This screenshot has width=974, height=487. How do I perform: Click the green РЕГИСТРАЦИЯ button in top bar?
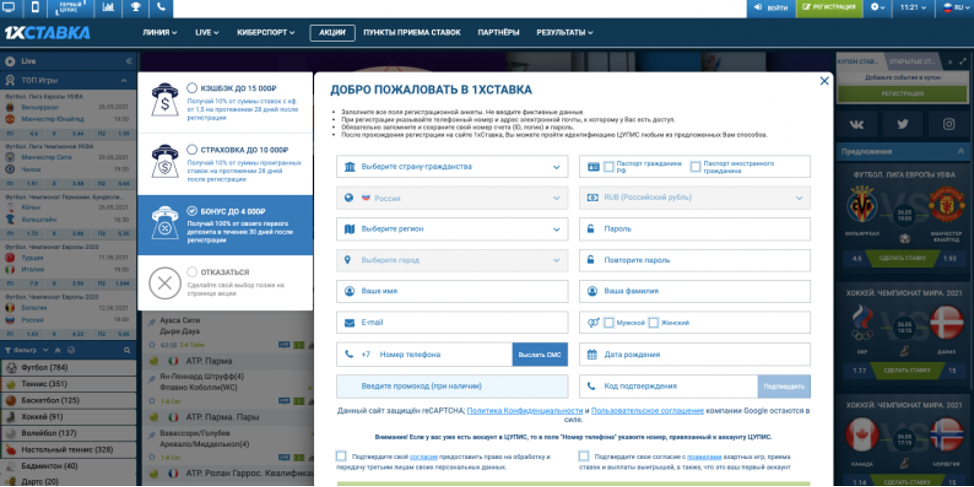(x=830, y=7)
